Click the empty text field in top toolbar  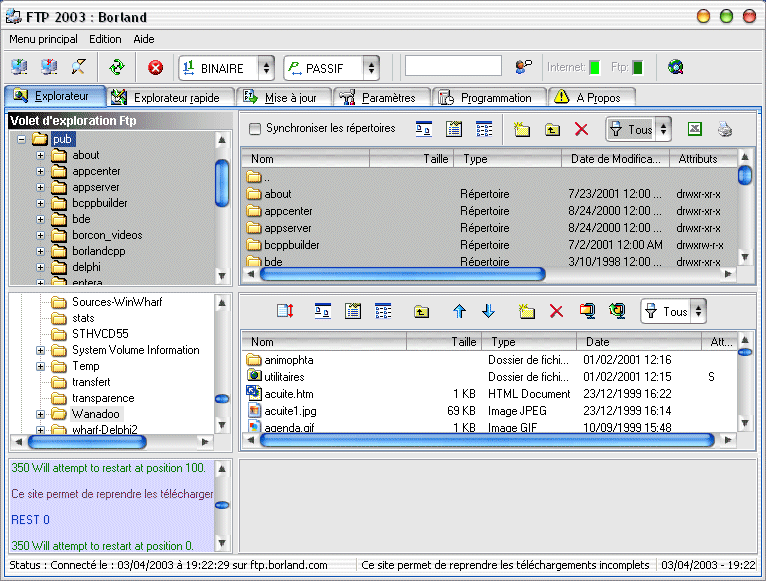click(453, 66)
